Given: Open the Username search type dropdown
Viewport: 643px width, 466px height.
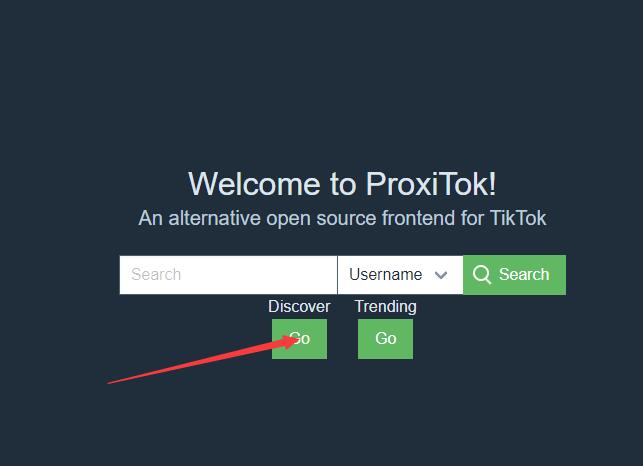Looking at the screenshot, I should click(x=400, y=275).
